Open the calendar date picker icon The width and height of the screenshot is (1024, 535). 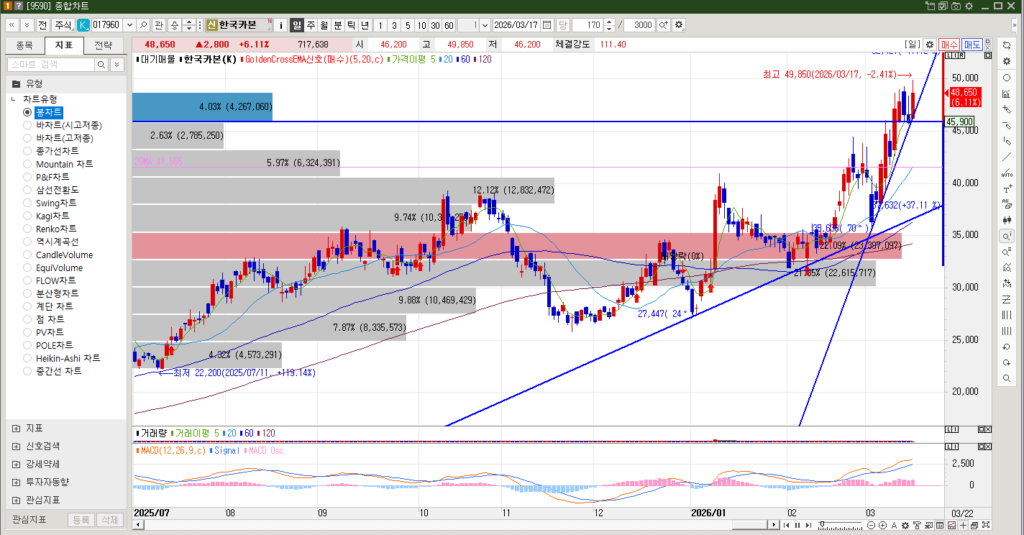[x=546, y=24]
